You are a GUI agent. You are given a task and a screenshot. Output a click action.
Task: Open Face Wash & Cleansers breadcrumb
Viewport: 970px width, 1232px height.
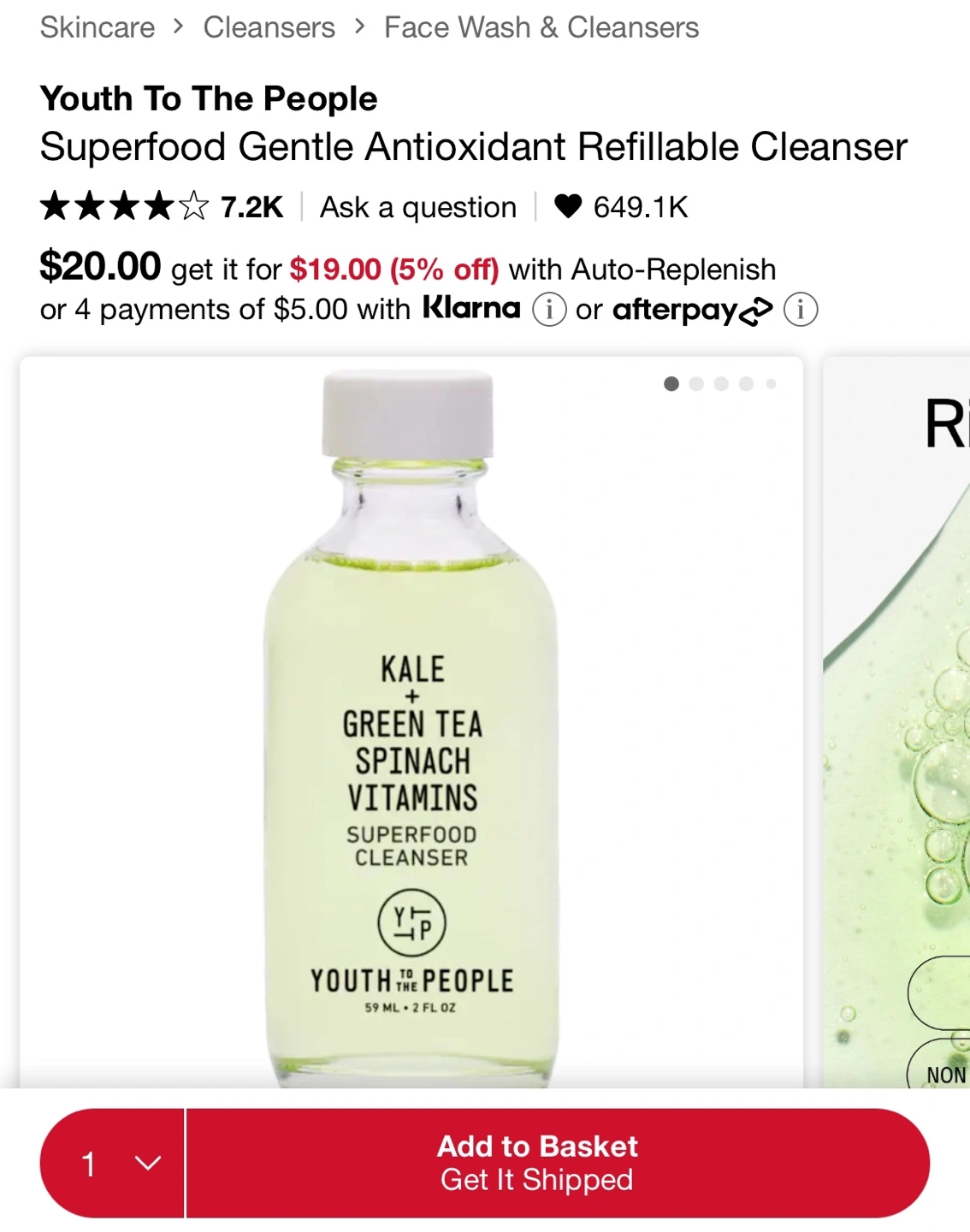[x=541, y=27]
